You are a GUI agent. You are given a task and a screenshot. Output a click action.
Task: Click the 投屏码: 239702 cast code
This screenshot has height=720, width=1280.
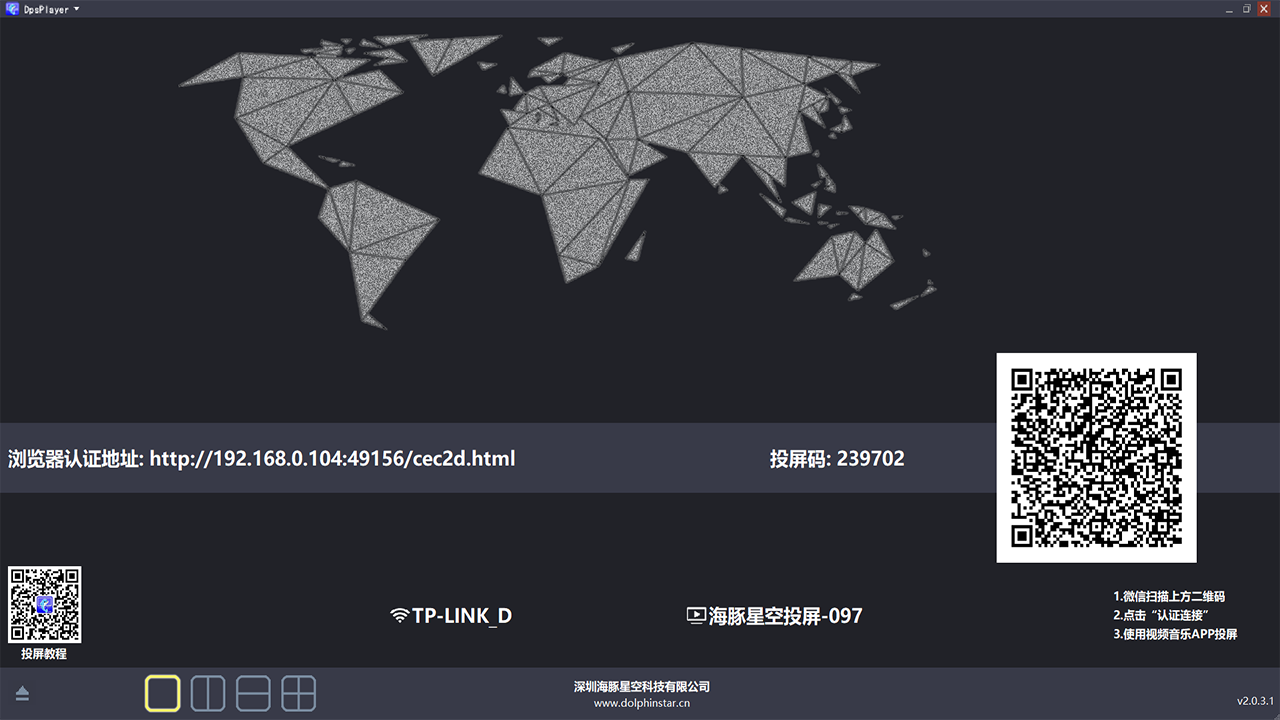pos(837,459)
